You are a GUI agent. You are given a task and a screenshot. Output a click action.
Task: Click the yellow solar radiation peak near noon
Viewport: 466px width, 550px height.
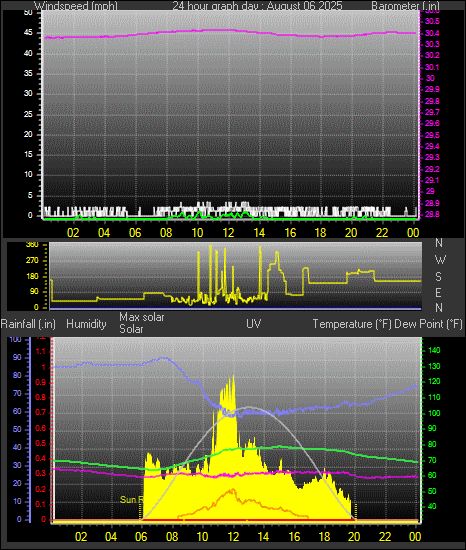233,377
